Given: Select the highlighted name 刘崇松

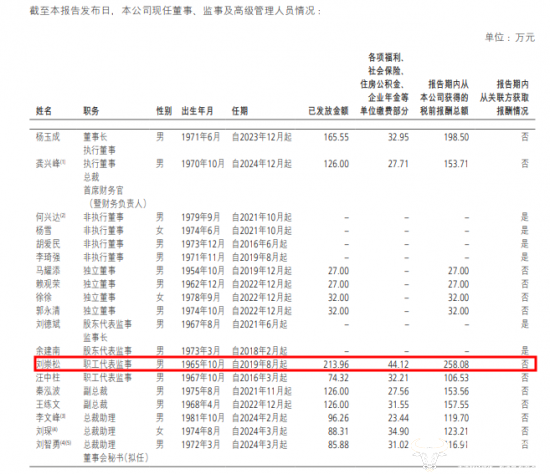Looking at the screenshot, I should click(x=48, y=364).
